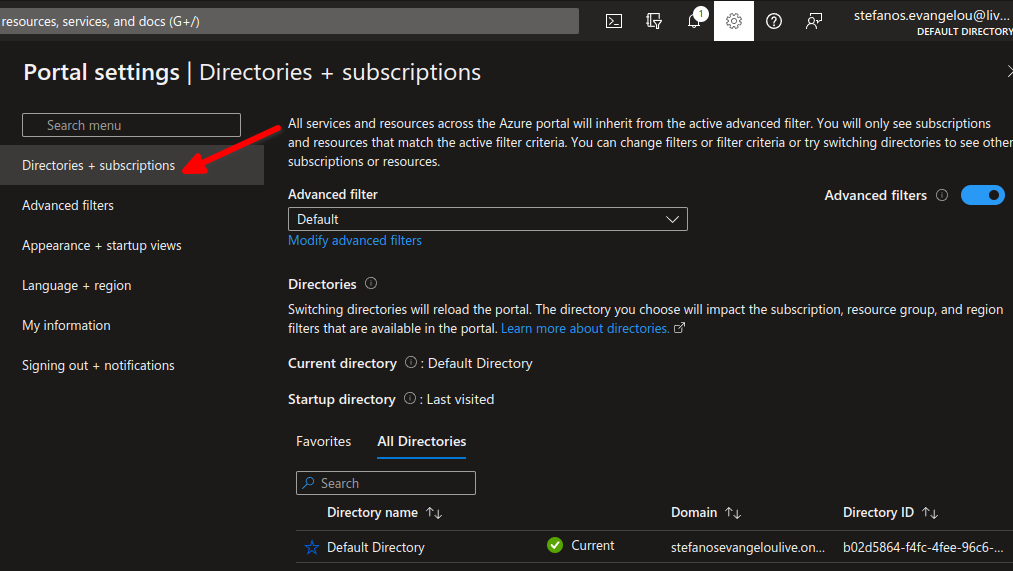The image size is (1013, 571).
Task: Sort by Directory ID arrows
Action: 930,513
